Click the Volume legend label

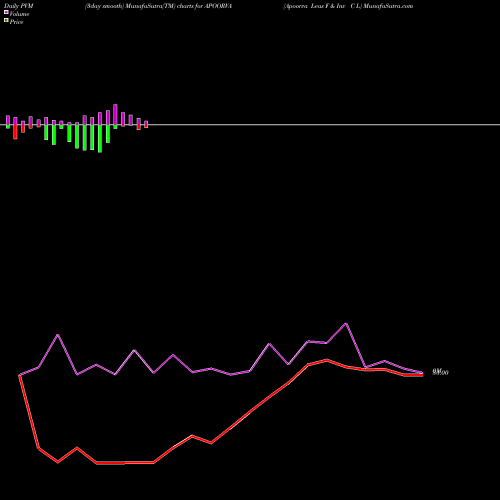19,14
